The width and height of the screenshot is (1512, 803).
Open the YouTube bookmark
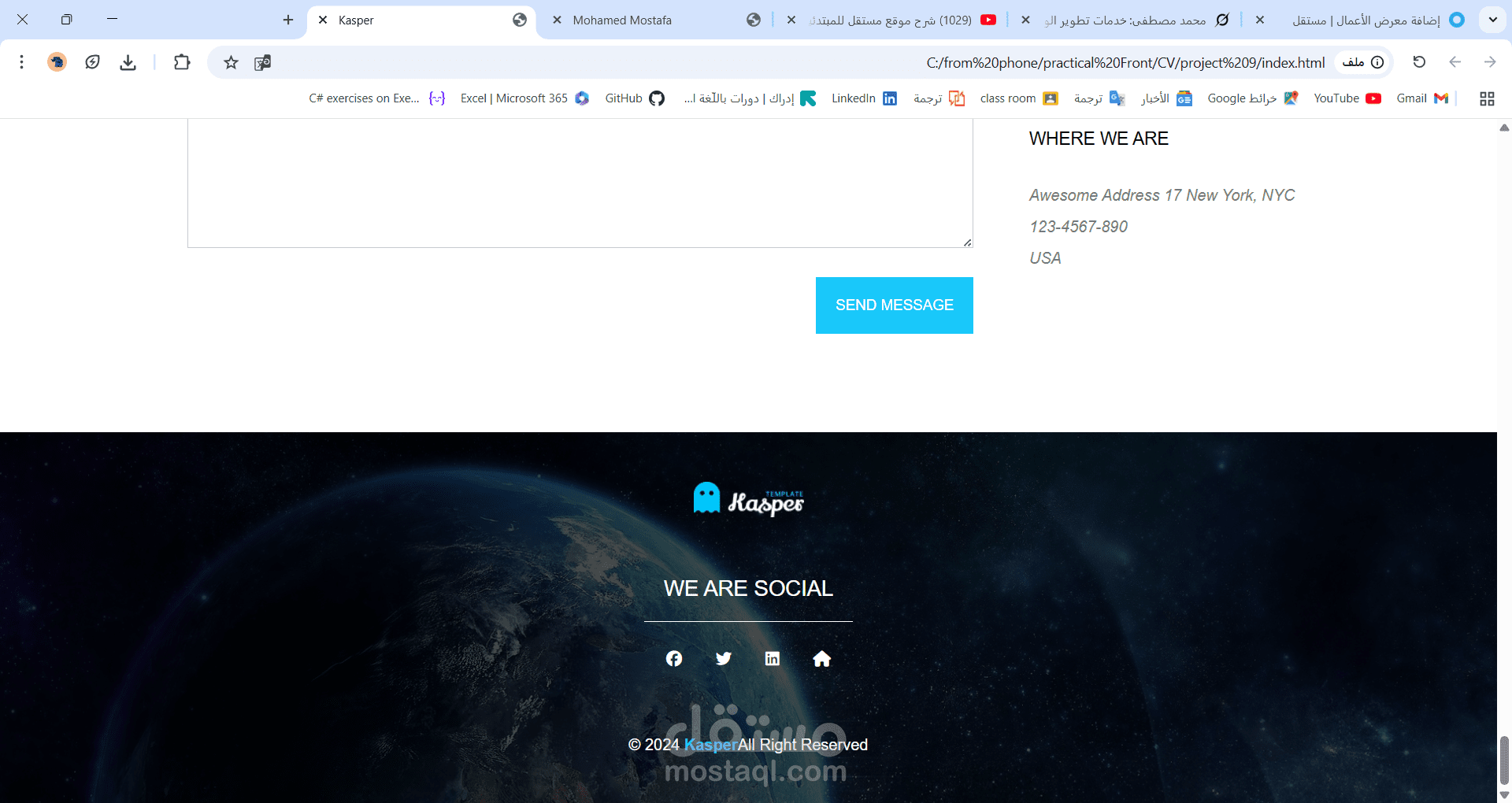[x=1347, y=98]
